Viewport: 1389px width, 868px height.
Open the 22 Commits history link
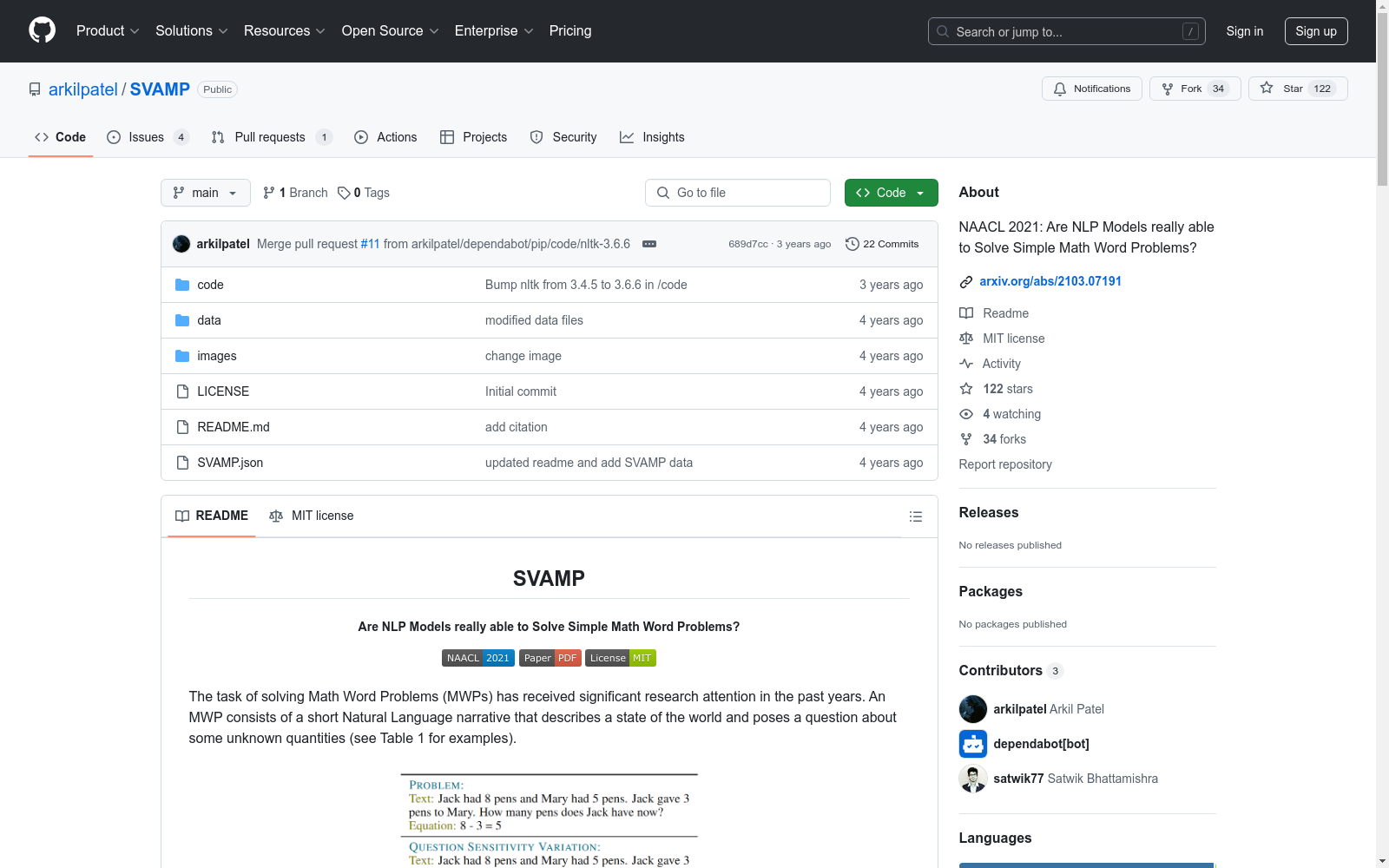[x=882, y=244]
